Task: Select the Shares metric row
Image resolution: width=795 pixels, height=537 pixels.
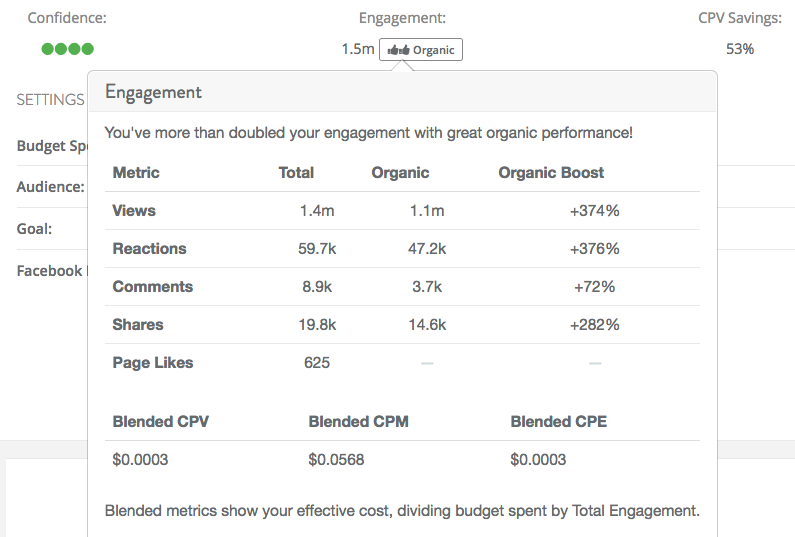Action: pyautogui.click(x=403, y=325)
